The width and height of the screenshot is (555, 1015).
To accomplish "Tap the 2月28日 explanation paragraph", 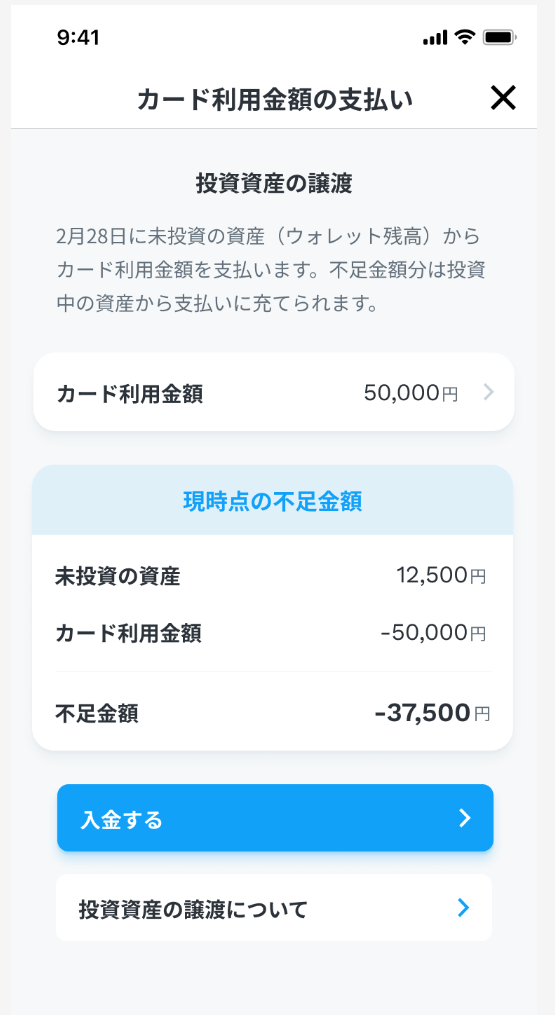I will coord(271,270).
